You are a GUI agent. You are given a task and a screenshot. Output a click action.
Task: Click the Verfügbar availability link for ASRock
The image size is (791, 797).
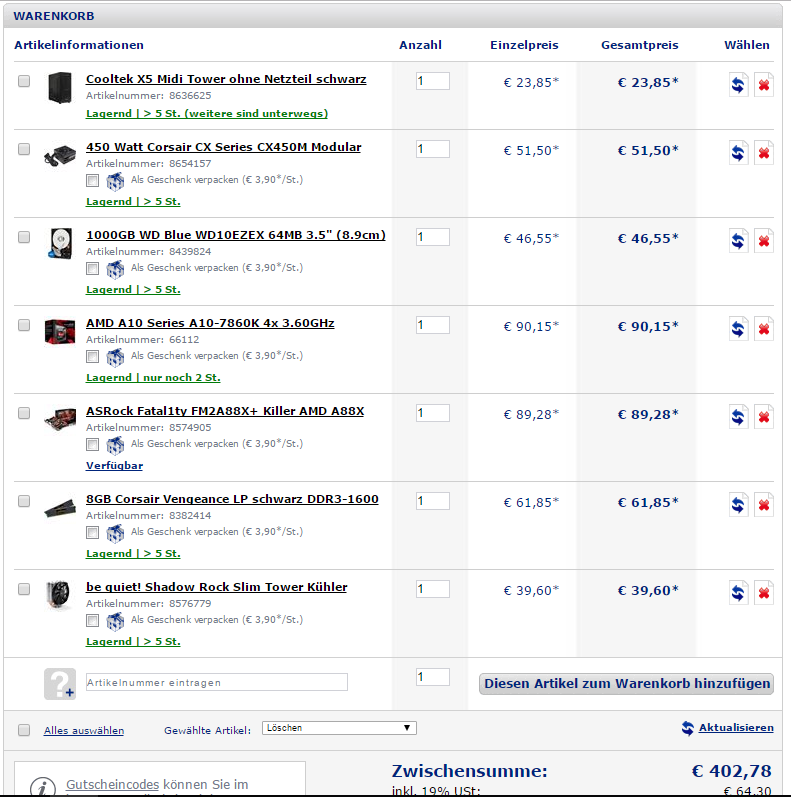click(114, 466)
